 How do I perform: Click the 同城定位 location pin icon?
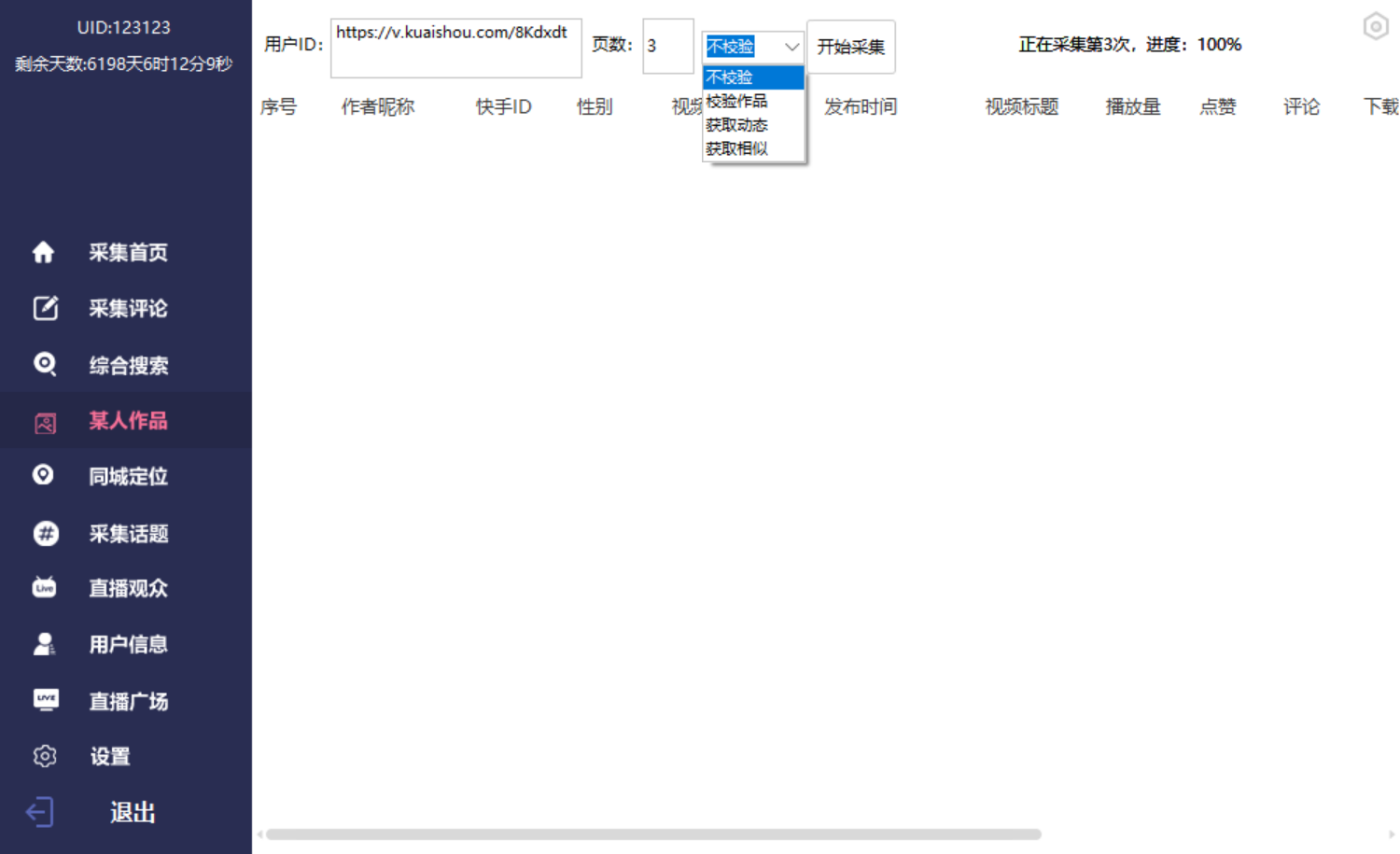[x=44, y=476]
